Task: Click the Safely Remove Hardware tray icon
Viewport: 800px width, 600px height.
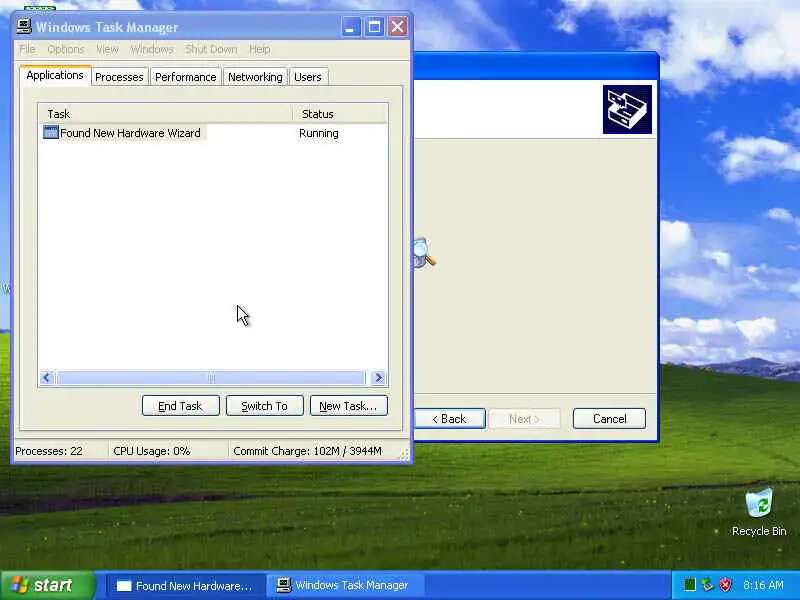Action: 707,585
